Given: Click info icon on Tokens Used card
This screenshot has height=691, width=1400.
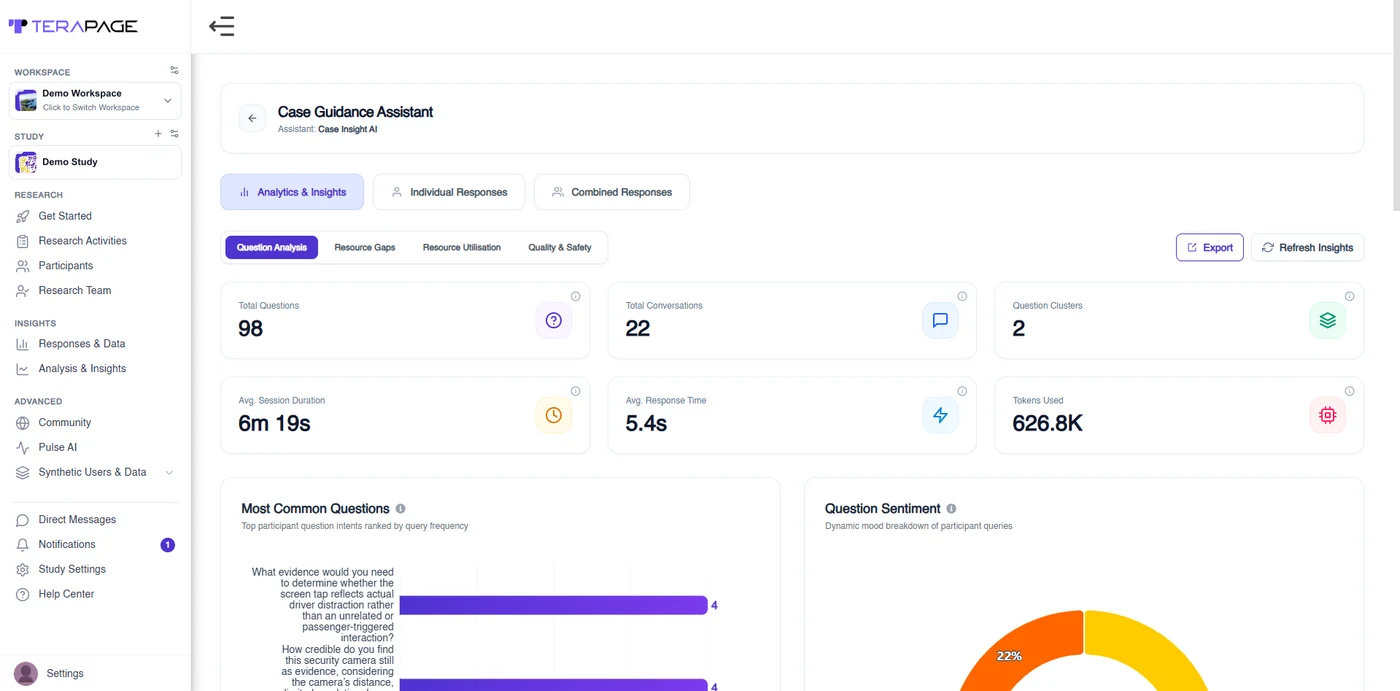Looking at the screenshot, I should 1349,391.
